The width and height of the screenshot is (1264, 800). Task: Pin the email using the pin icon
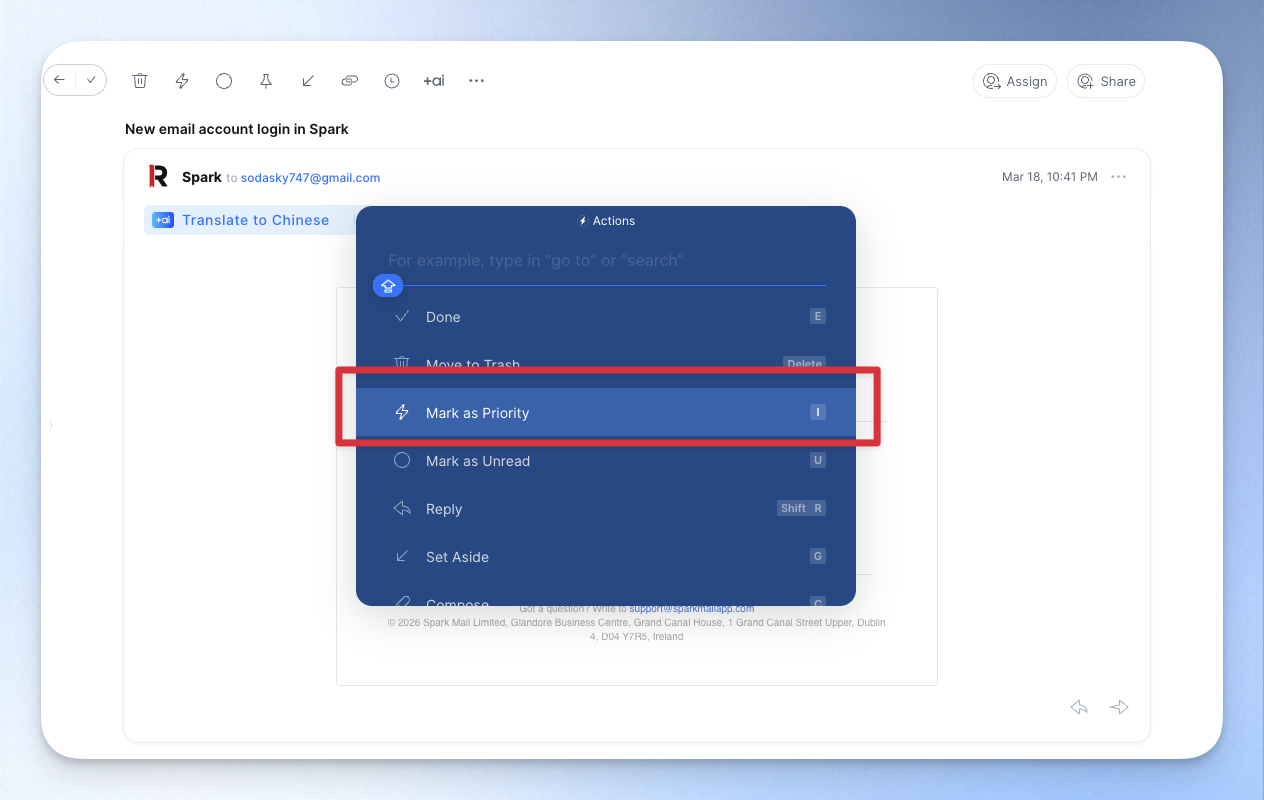pos(266,81)
